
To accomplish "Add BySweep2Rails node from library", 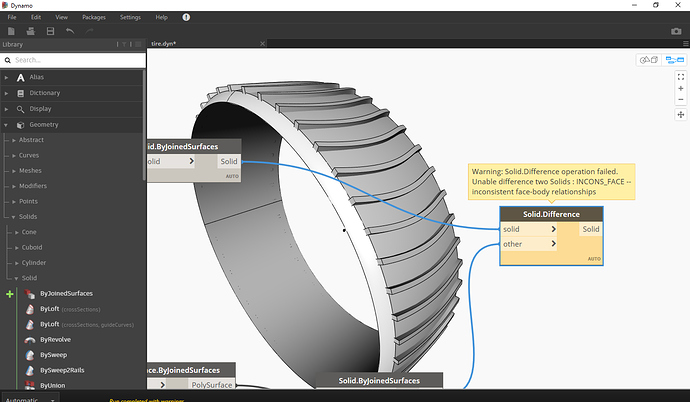I will pos(62,370).
